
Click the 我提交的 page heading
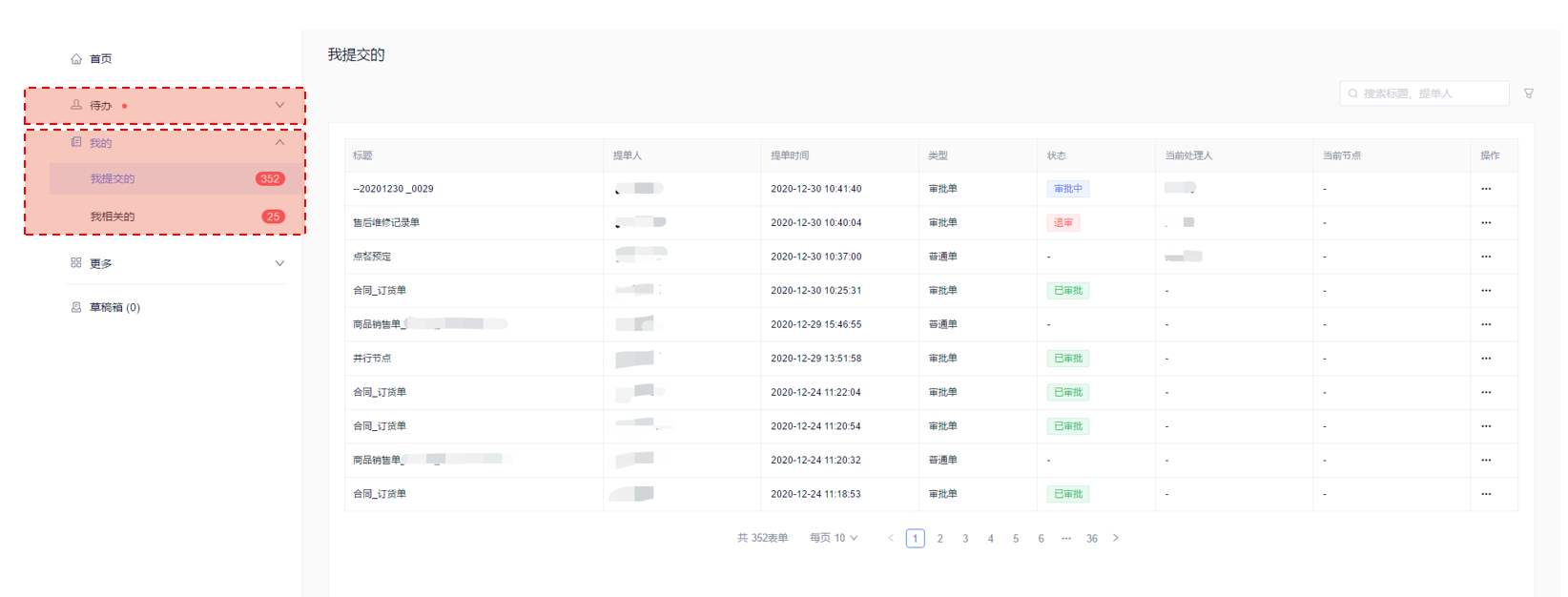[x=357, y=54]
